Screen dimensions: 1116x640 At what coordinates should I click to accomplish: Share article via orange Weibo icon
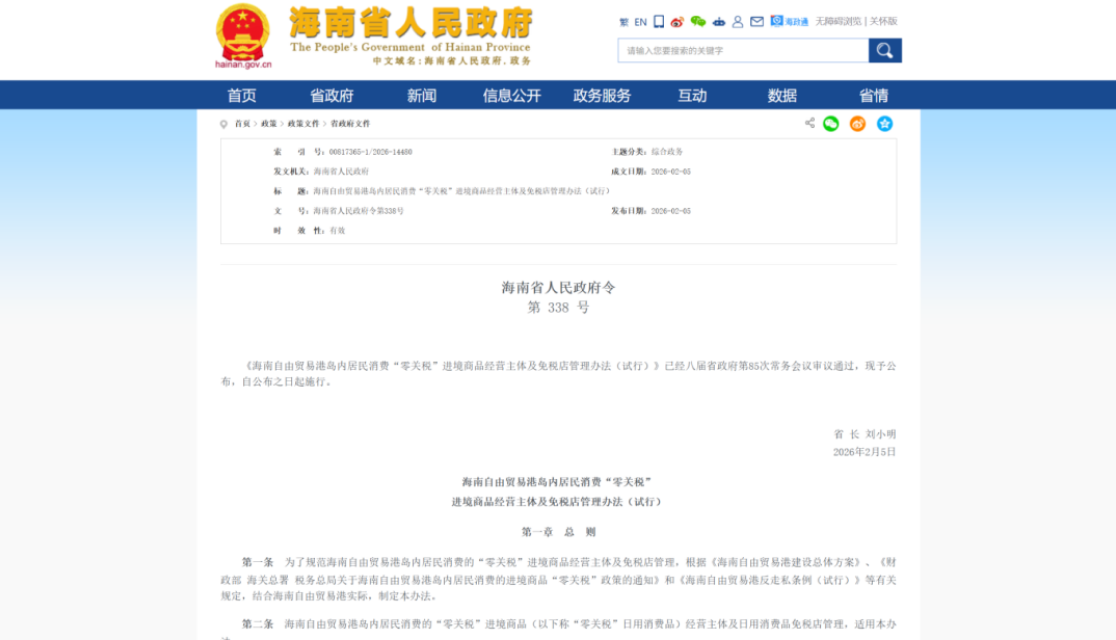point(857,124)
